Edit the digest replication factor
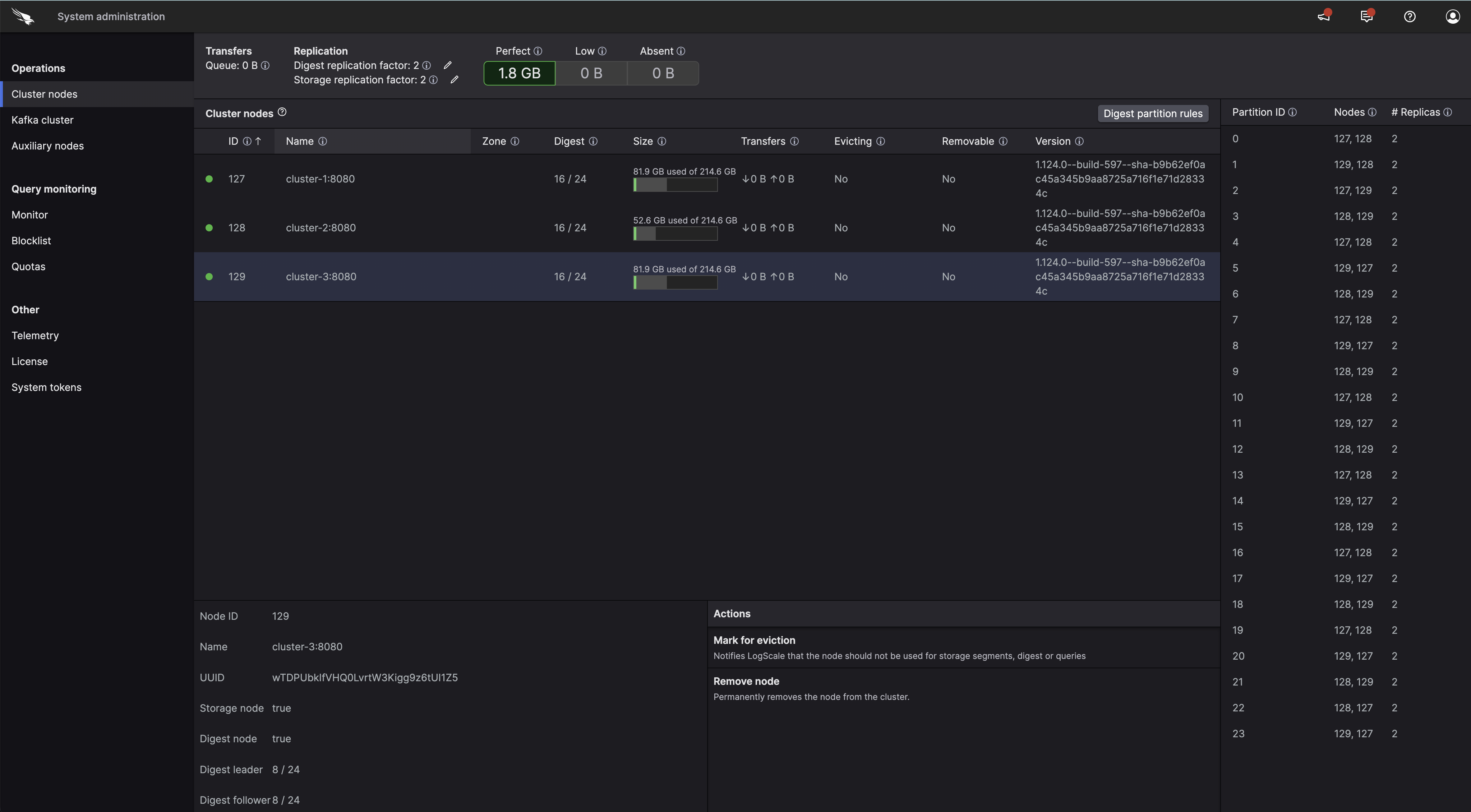The image size is (1471, 812). click(x=448, y=65)
